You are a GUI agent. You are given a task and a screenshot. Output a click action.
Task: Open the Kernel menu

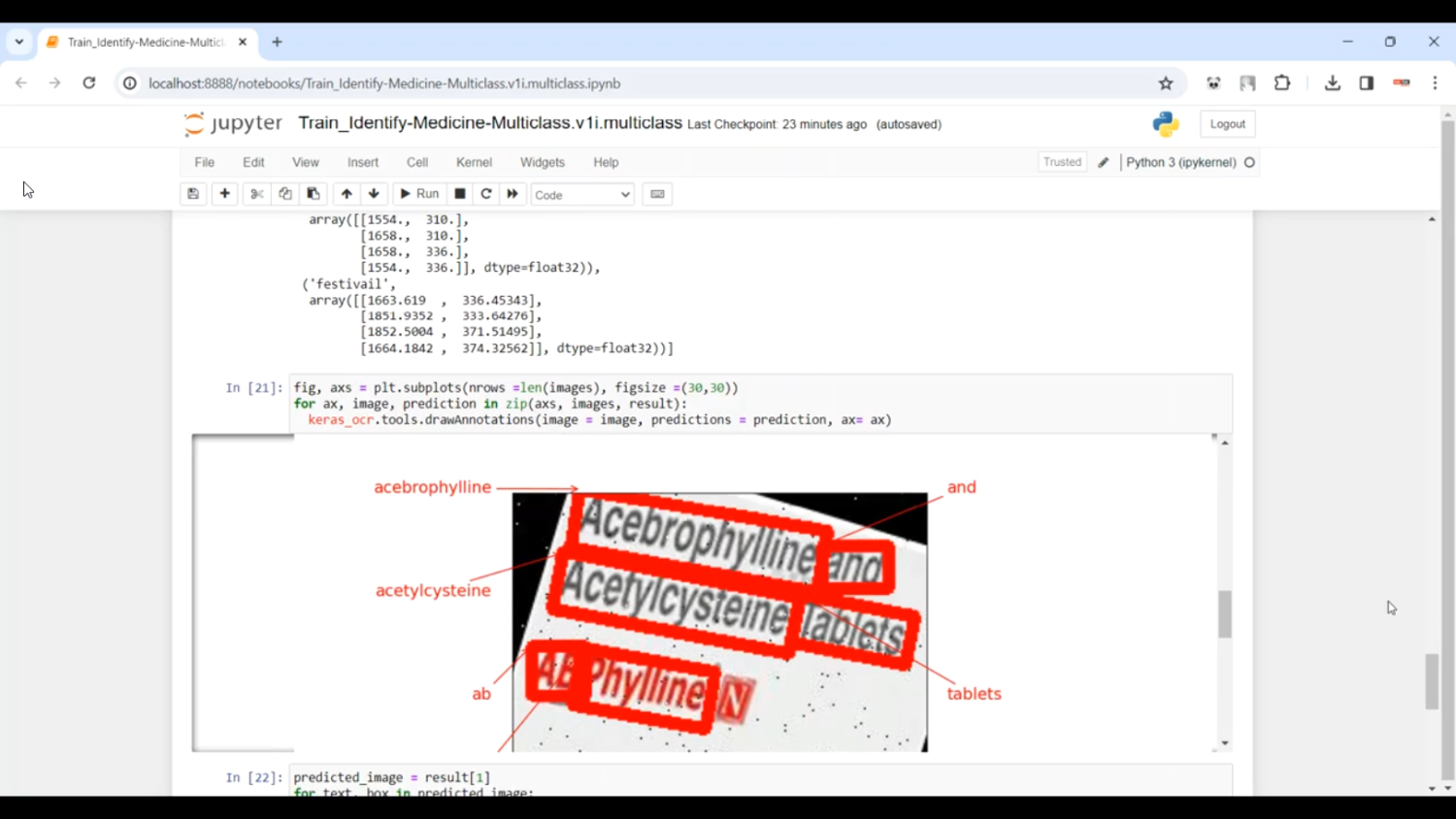point(474,162)
